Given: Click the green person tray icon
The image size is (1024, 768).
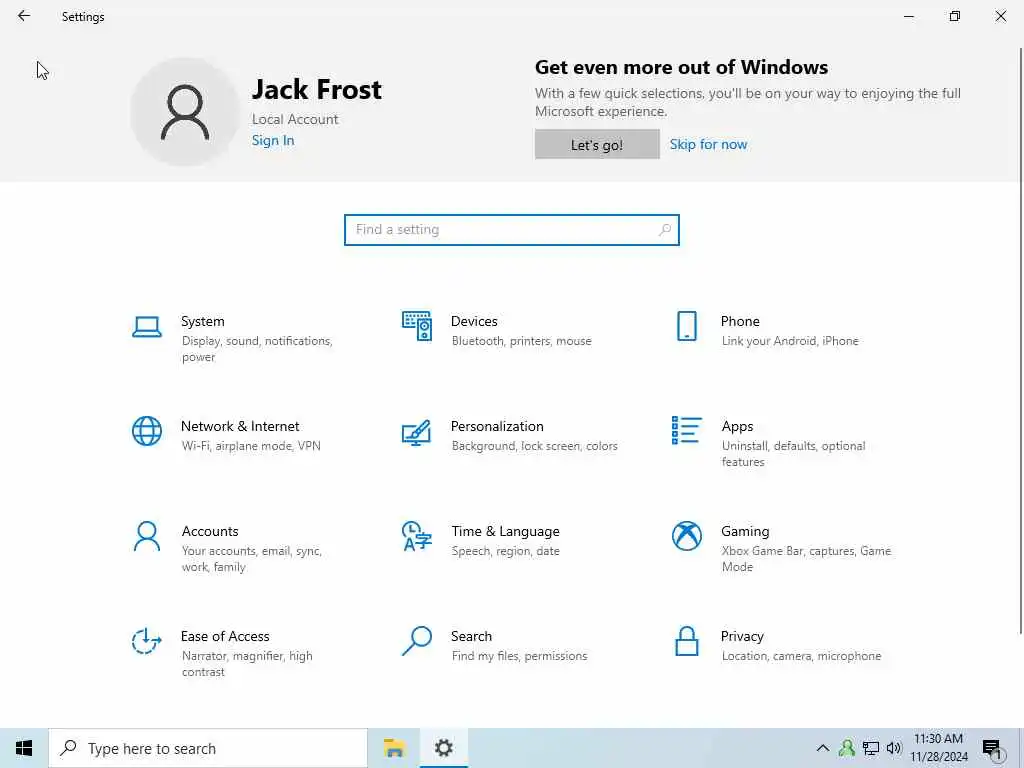Looking at the screenshot, I should pyautogui.click(x=847, y=748).
